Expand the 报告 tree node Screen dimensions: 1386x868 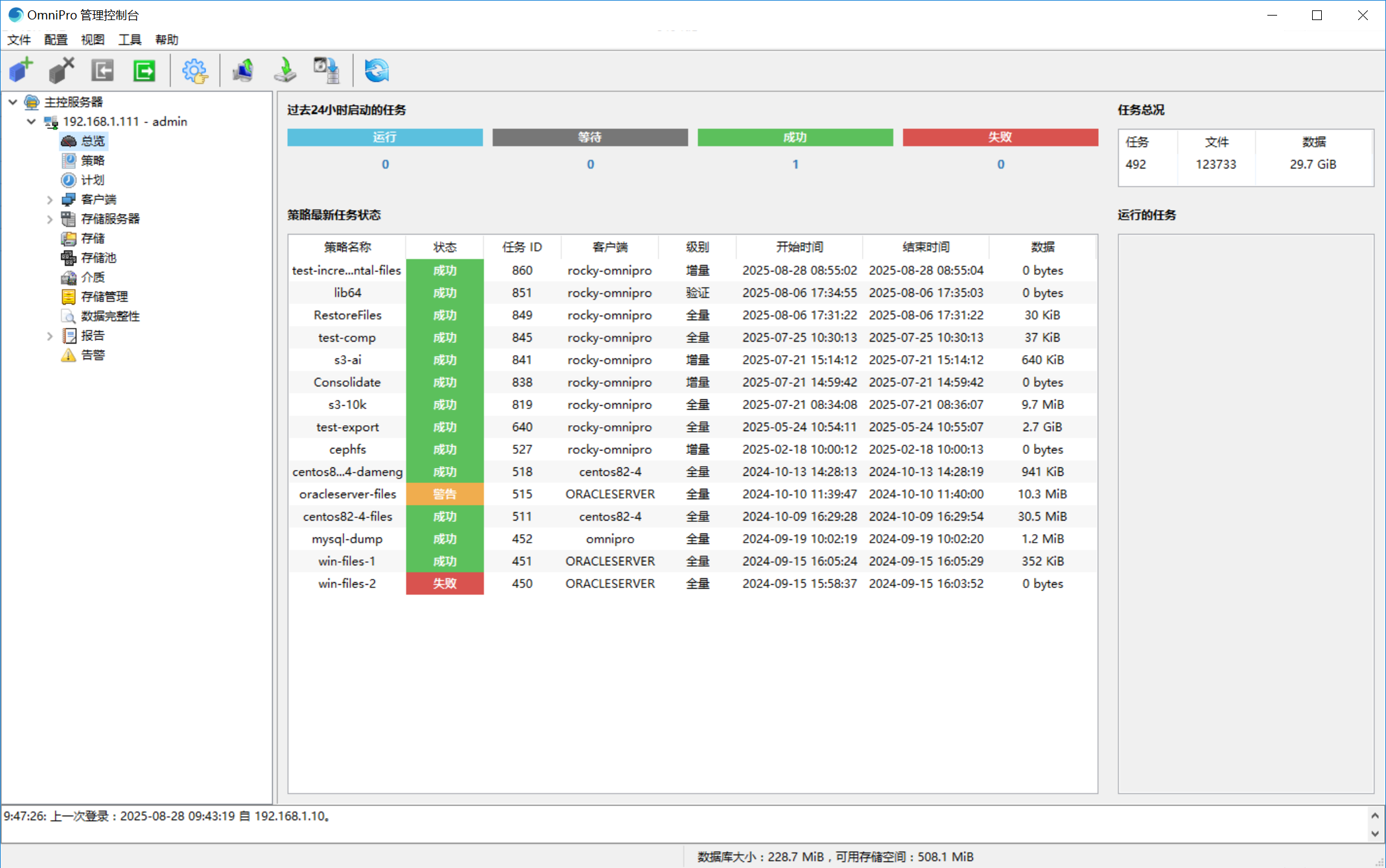point(50,336)
